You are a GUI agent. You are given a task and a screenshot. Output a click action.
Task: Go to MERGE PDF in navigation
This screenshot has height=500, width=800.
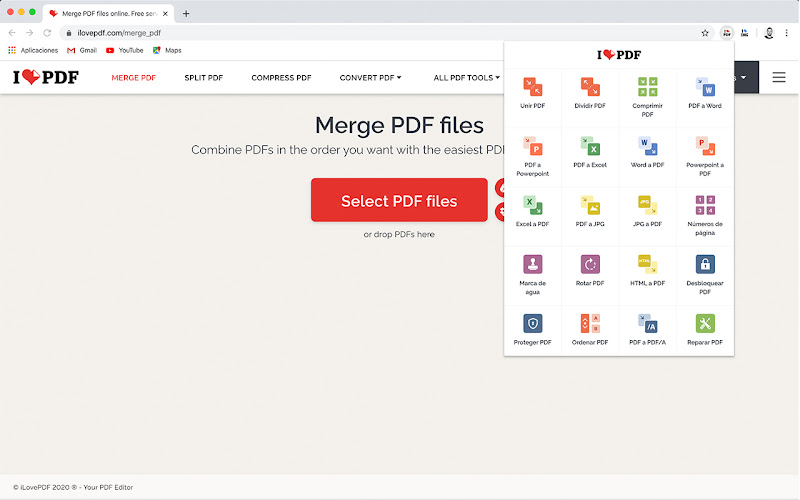(134, 78)
